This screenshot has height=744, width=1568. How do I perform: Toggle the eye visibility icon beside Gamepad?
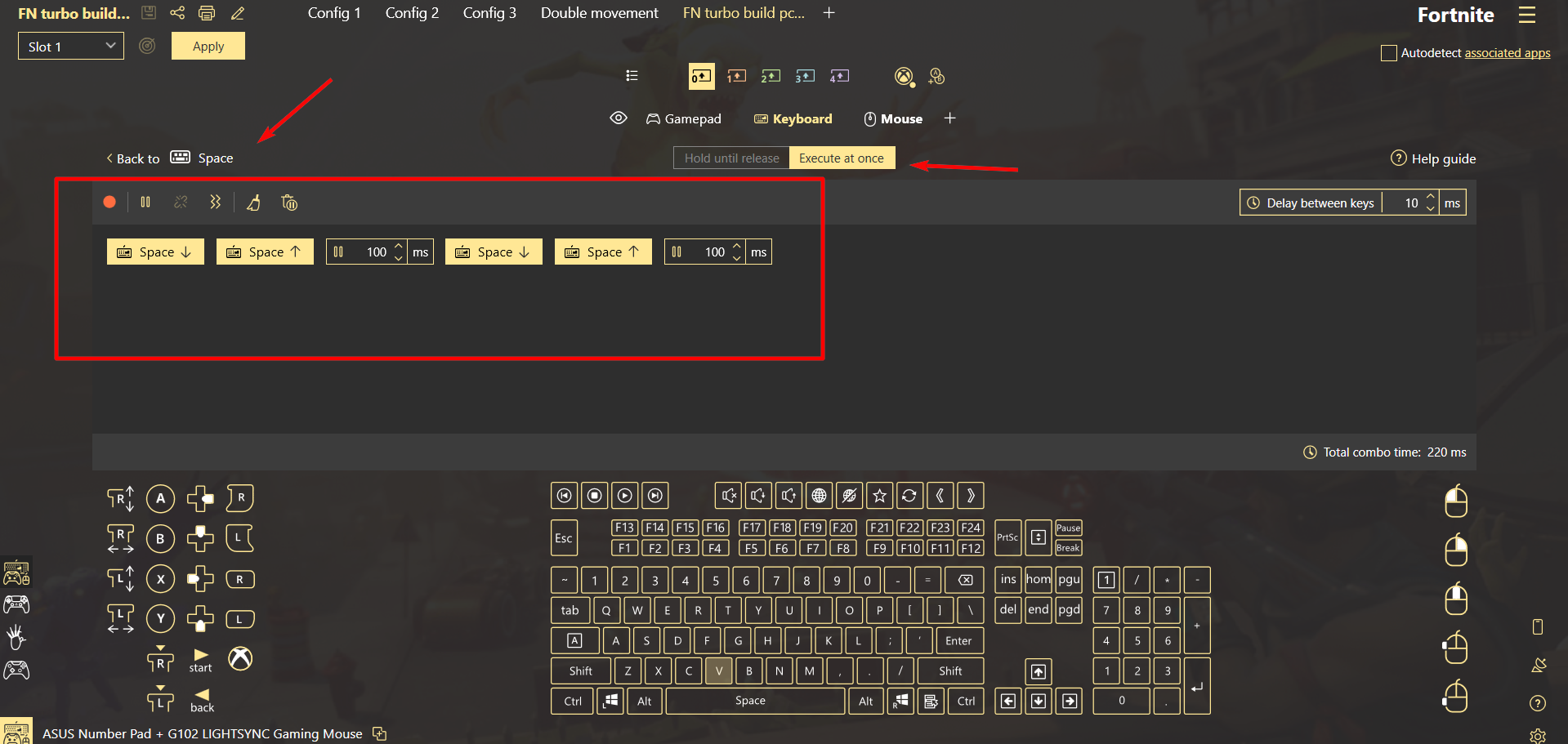coord(619,118)
